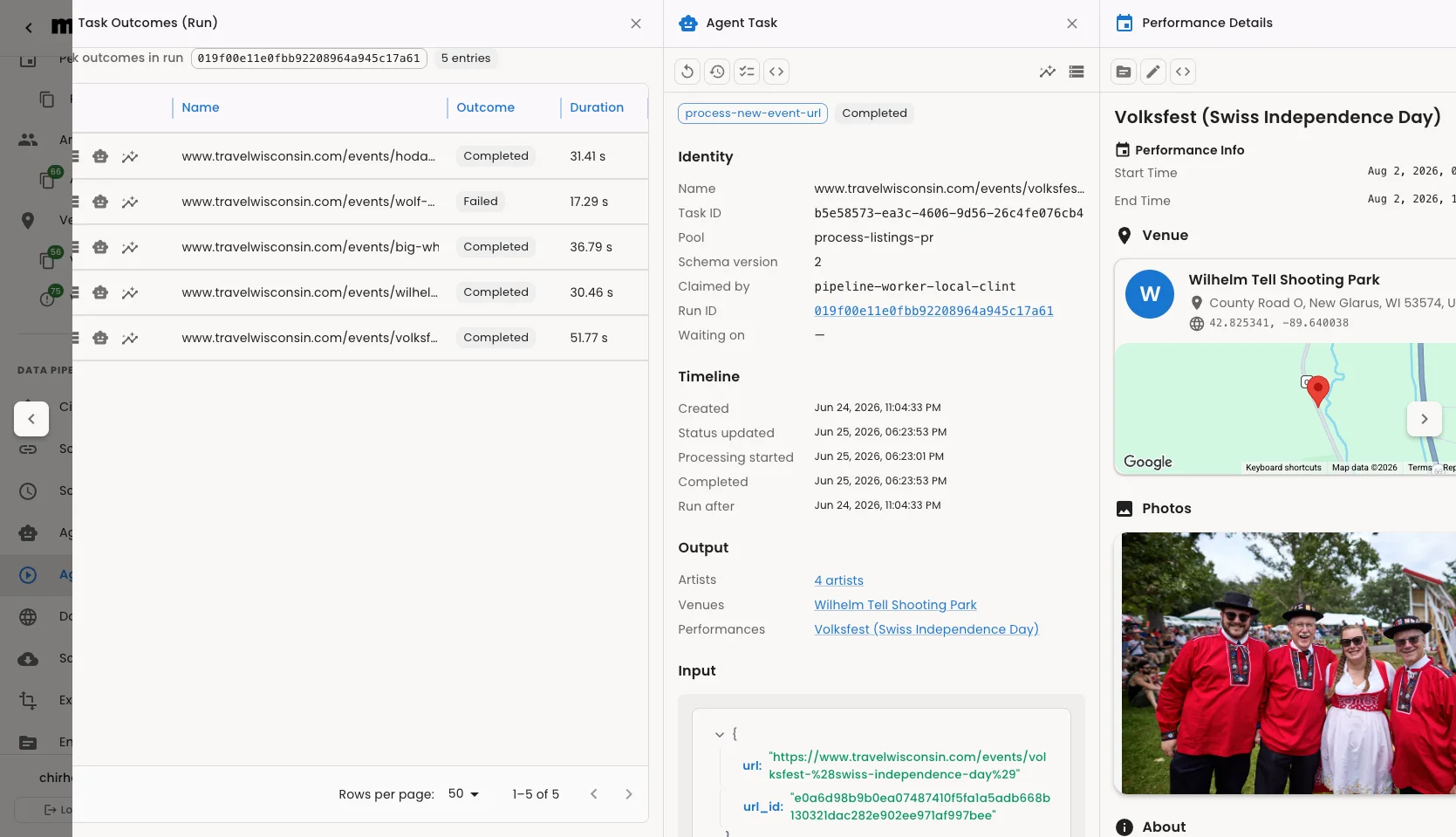Screen dimensions: 1456x837
Task: Click the left arrow carousel button
Action: pos(31,419)
